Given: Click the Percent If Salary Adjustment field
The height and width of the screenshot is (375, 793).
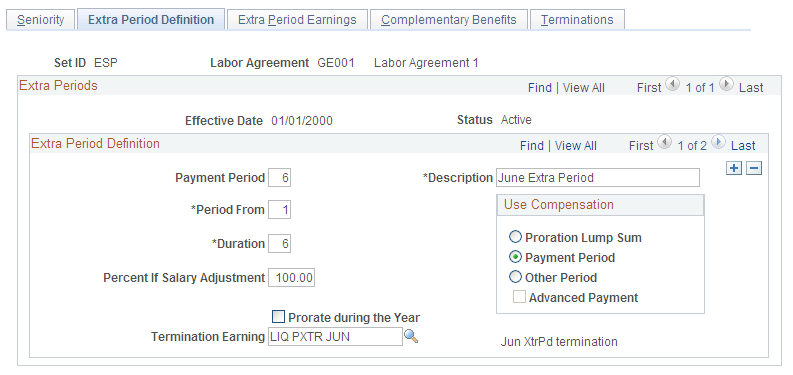Looking at the screenshot, I should [292, 277].
